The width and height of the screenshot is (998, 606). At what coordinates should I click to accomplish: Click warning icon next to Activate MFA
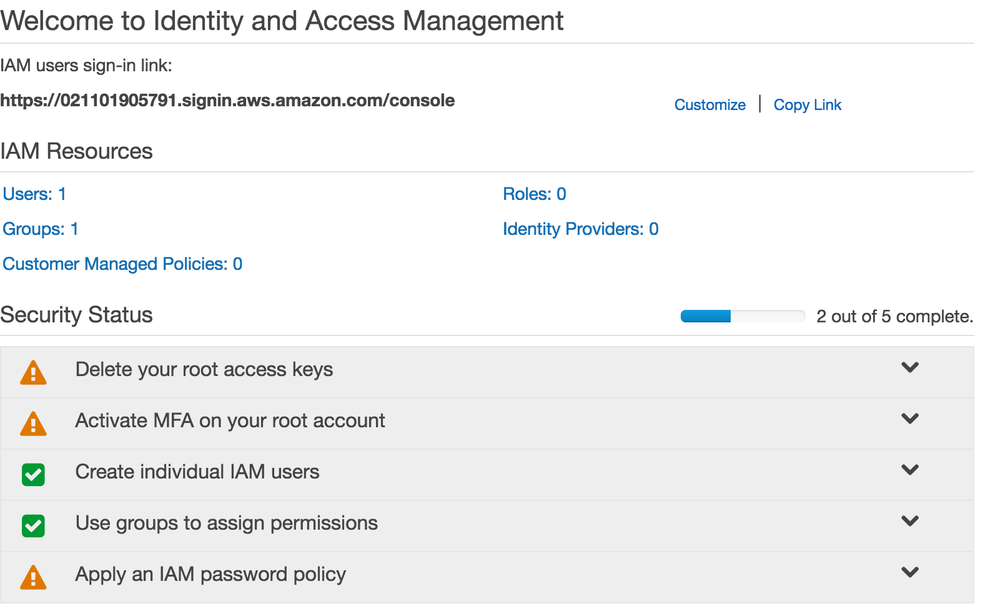33,424
